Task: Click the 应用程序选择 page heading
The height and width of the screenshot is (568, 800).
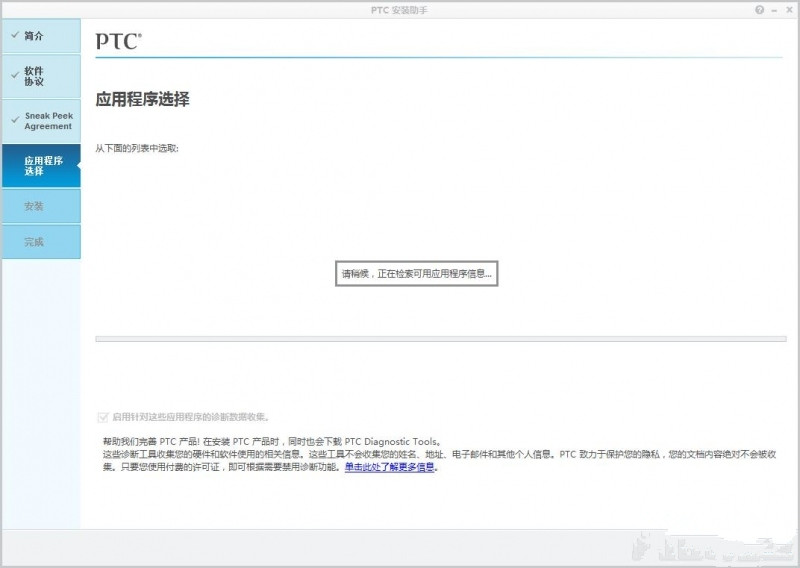Action: point(142,99)
